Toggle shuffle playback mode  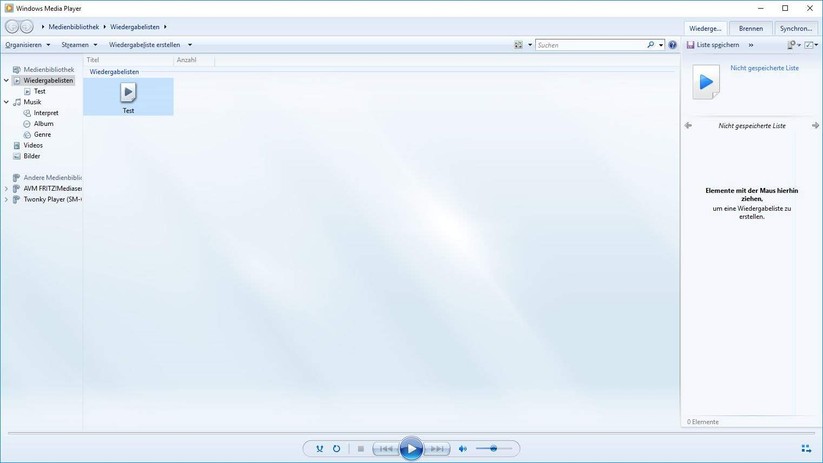(320, 449)
